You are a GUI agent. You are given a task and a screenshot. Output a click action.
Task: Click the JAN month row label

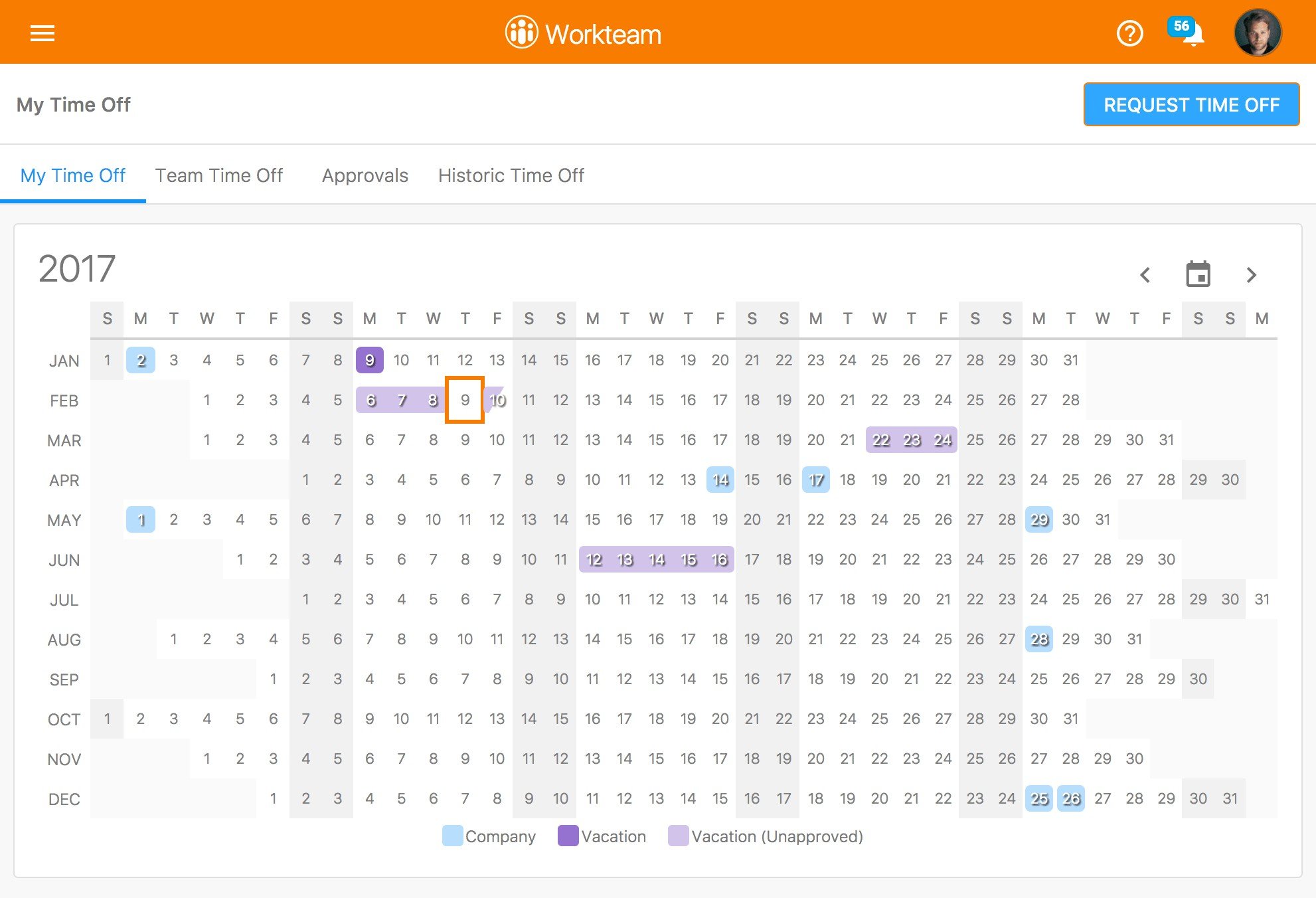(x=64, y=361)
